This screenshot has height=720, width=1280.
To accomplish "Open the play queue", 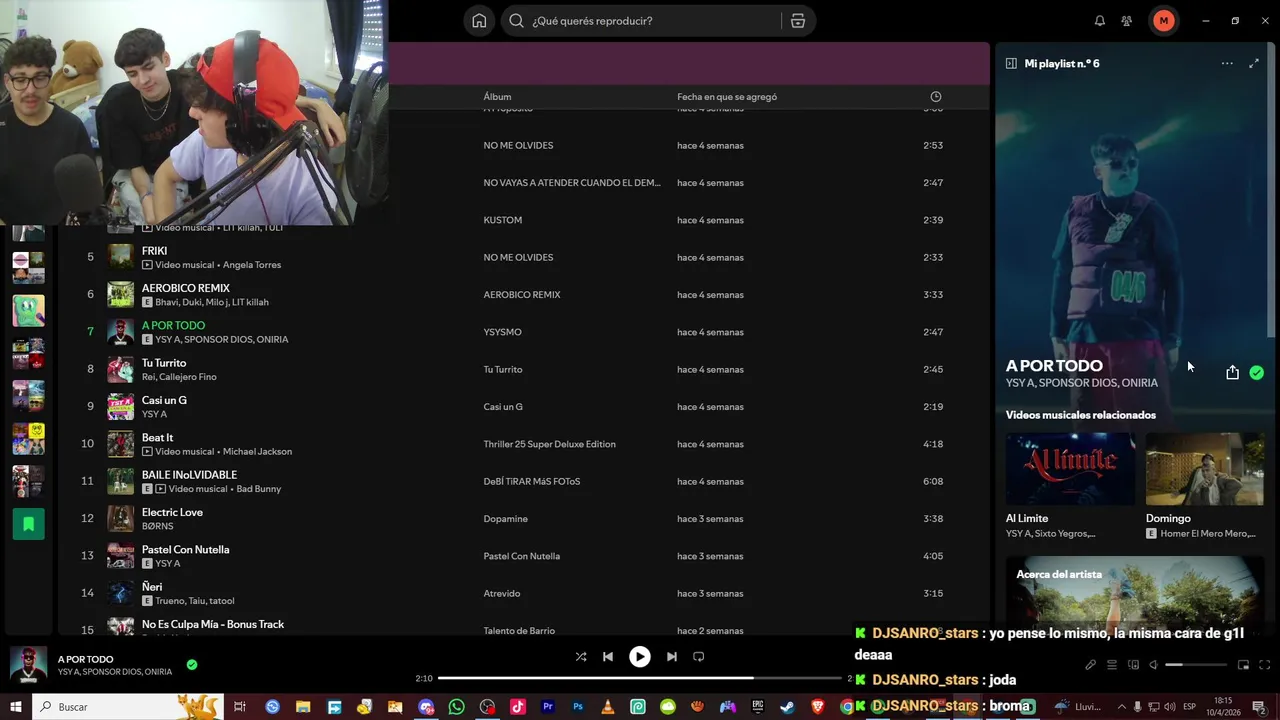I will point(1111,665).
